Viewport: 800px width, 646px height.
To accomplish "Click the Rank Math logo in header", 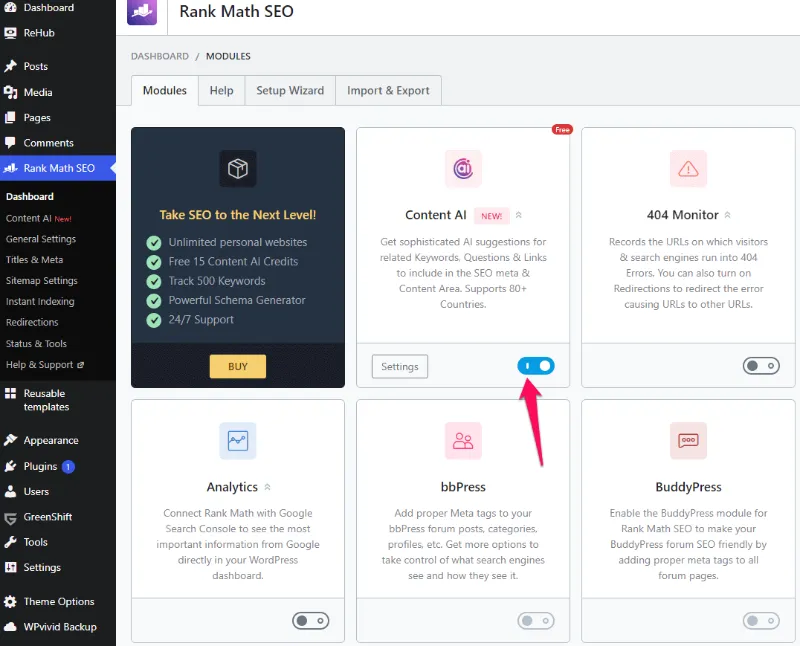I will [143, 13].
